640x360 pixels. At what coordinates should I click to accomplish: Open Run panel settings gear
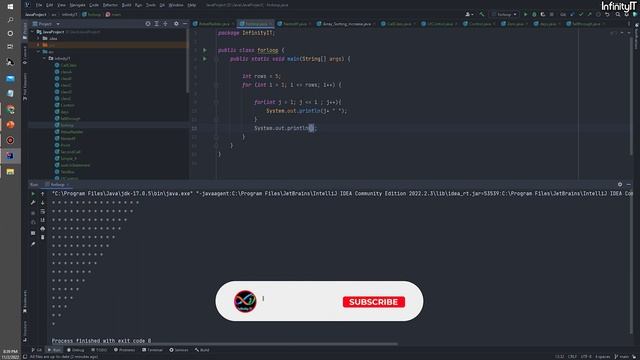pos(620,184)
